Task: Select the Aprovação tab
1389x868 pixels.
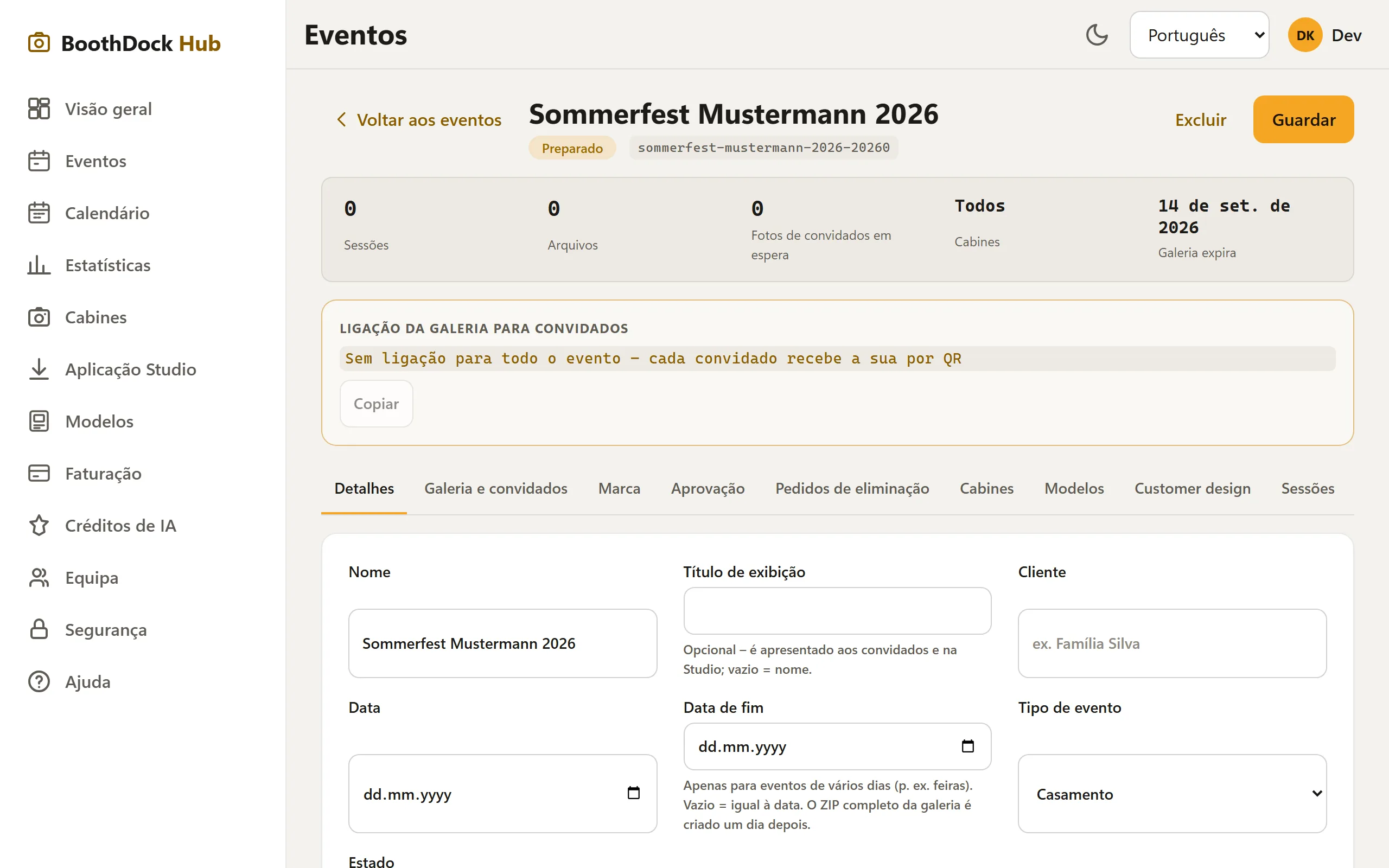Action: (x=708, y=489)
